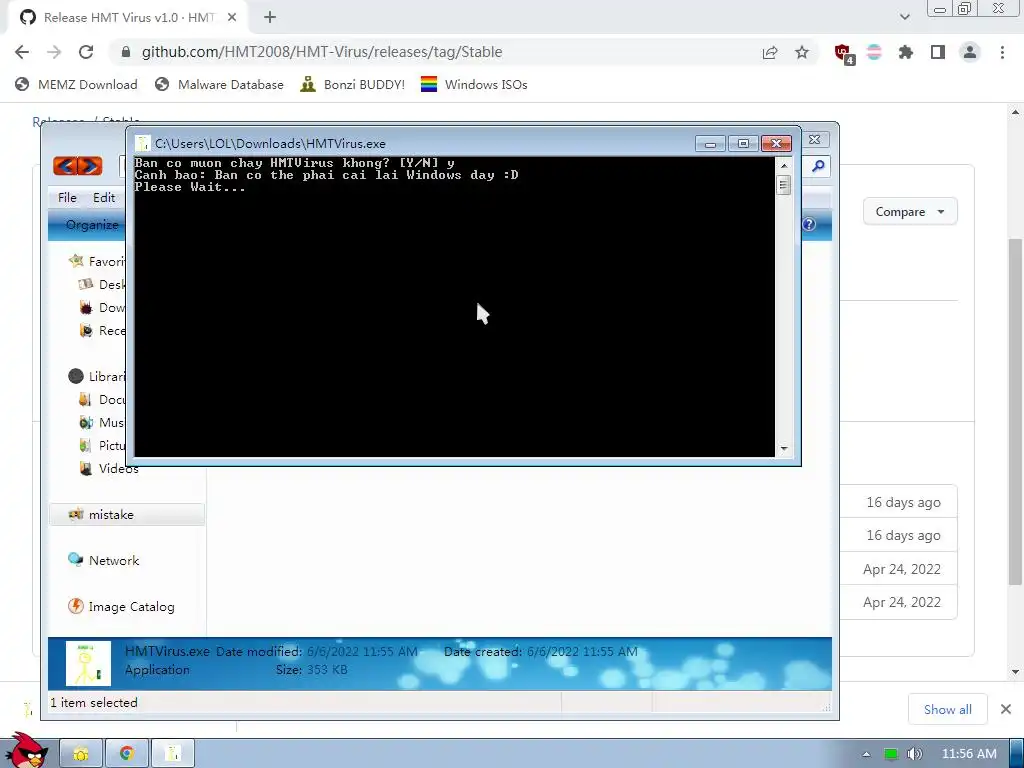Open Documents library
The width and height of the screenshot is (1024, 768).
102,400
